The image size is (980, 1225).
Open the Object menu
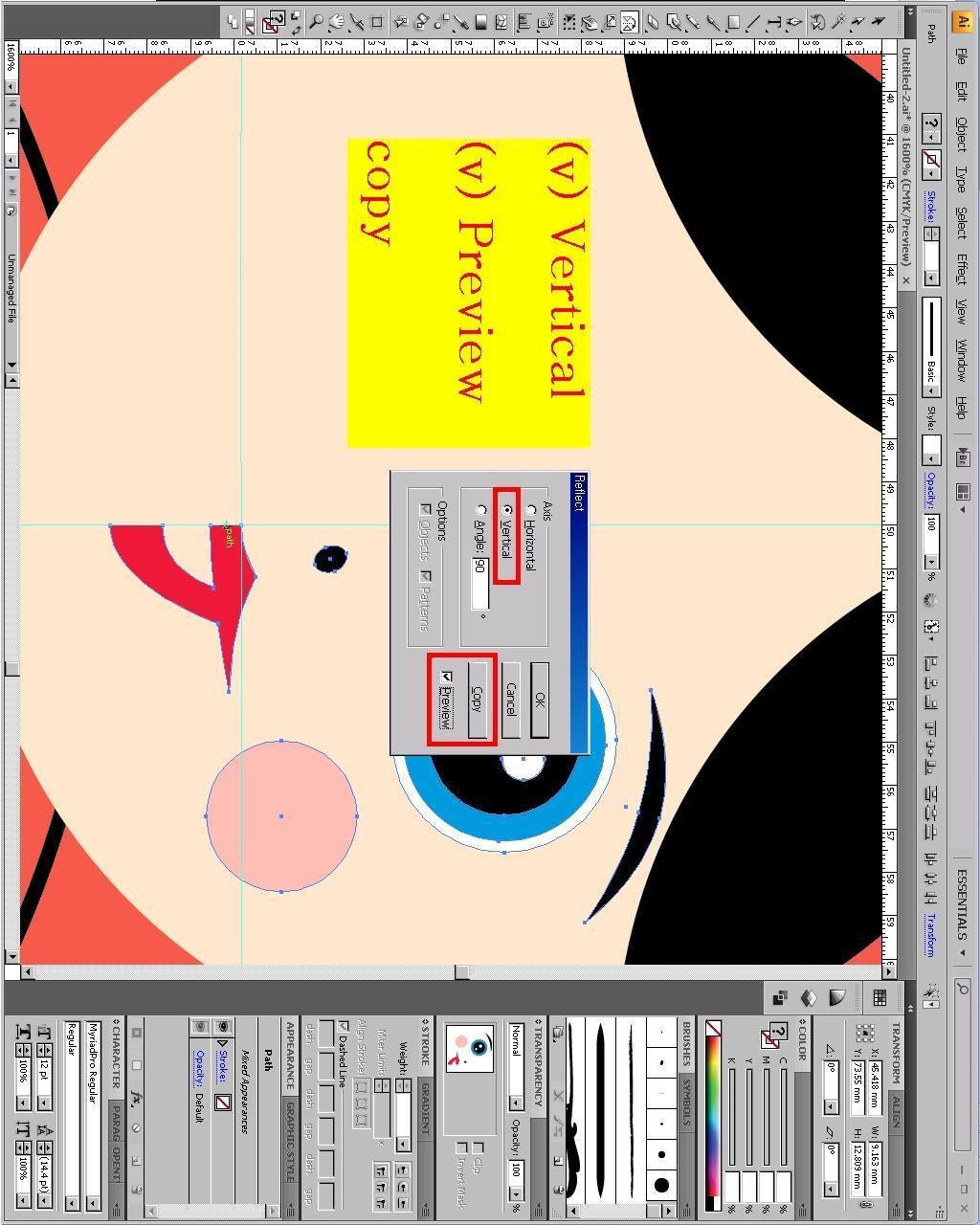pyautogui.click(x=962, y=133)
